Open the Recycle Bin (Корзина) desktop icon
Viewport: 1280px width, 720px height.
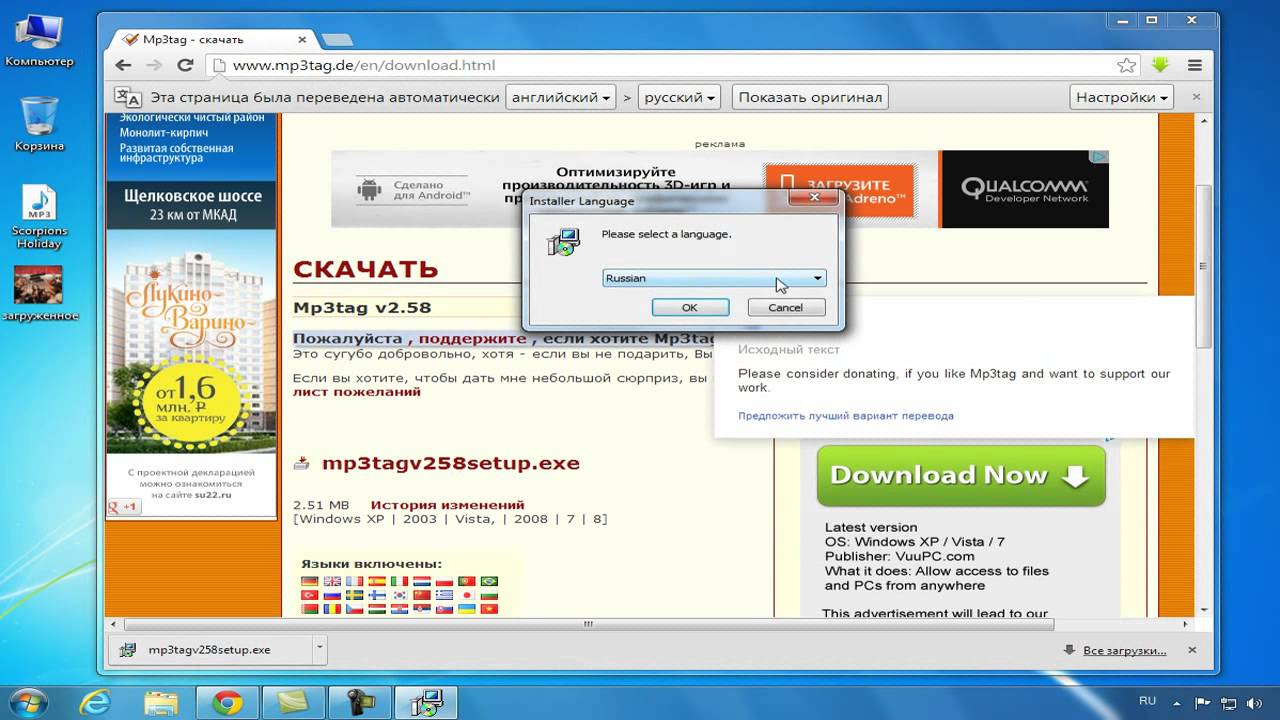(x=39, y=125)
